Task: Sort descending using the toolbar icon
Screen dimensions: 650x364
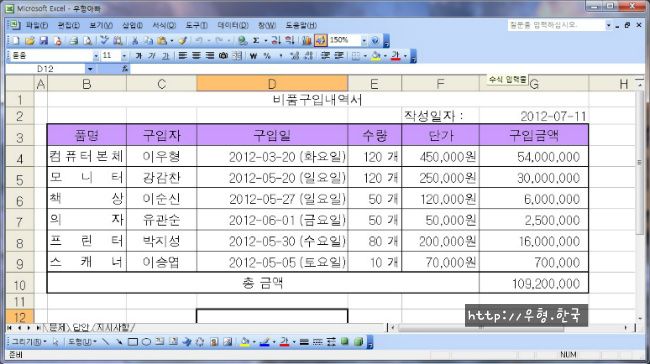Action: [289, 41]
